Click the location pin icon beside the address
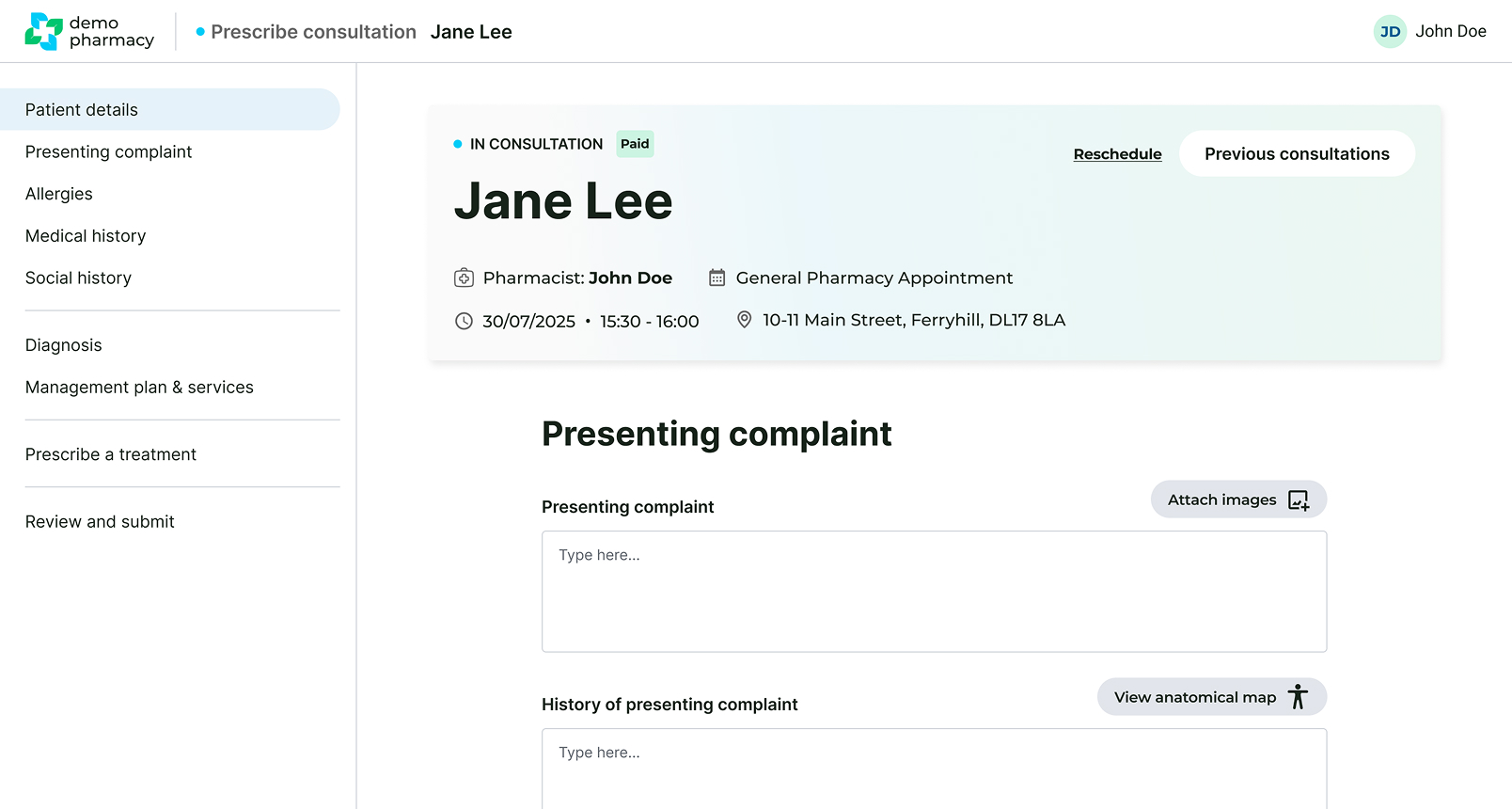 click(744, 320)
